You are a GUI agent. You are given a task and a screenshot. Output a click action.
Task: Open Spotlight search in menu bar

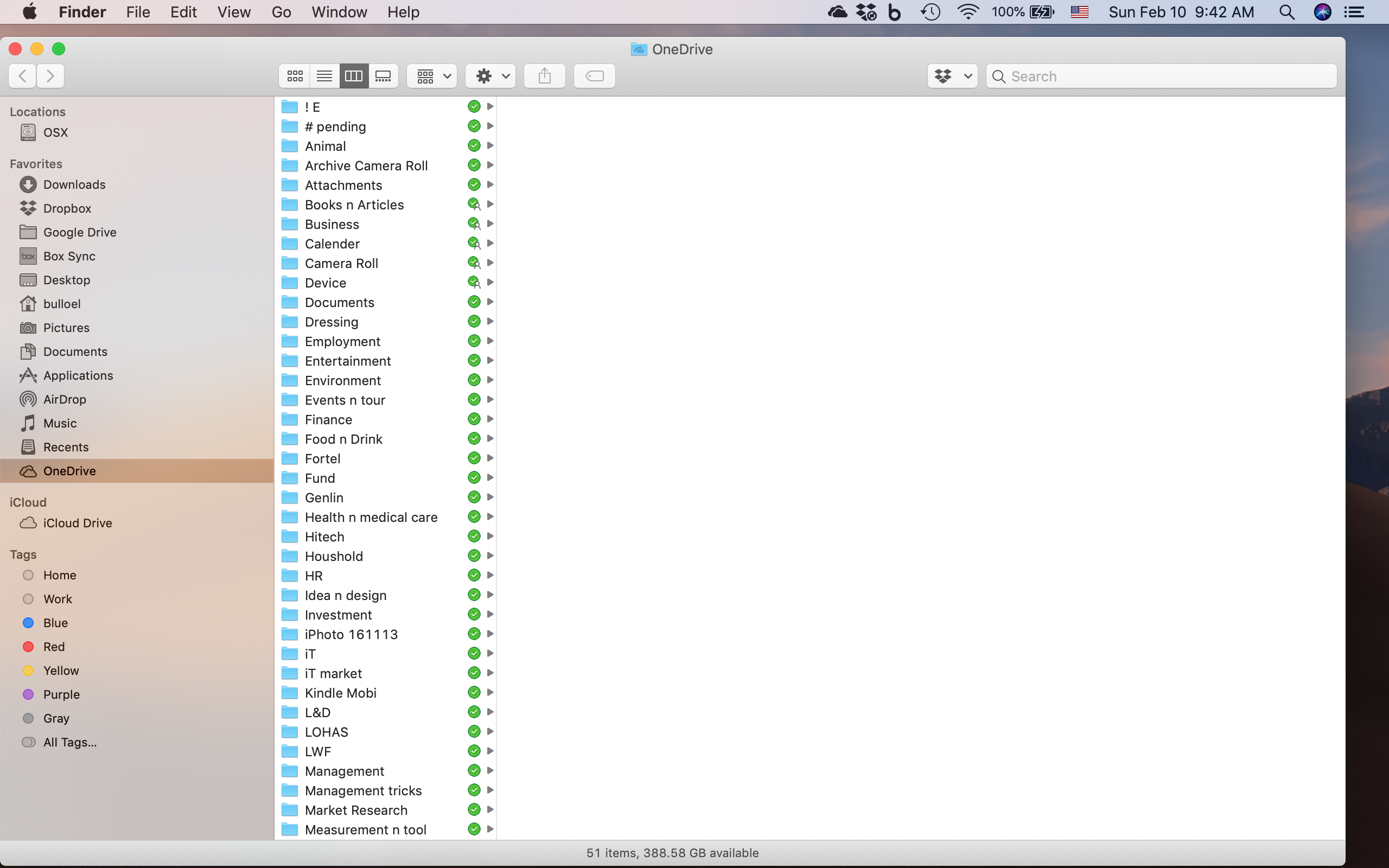1287,12
